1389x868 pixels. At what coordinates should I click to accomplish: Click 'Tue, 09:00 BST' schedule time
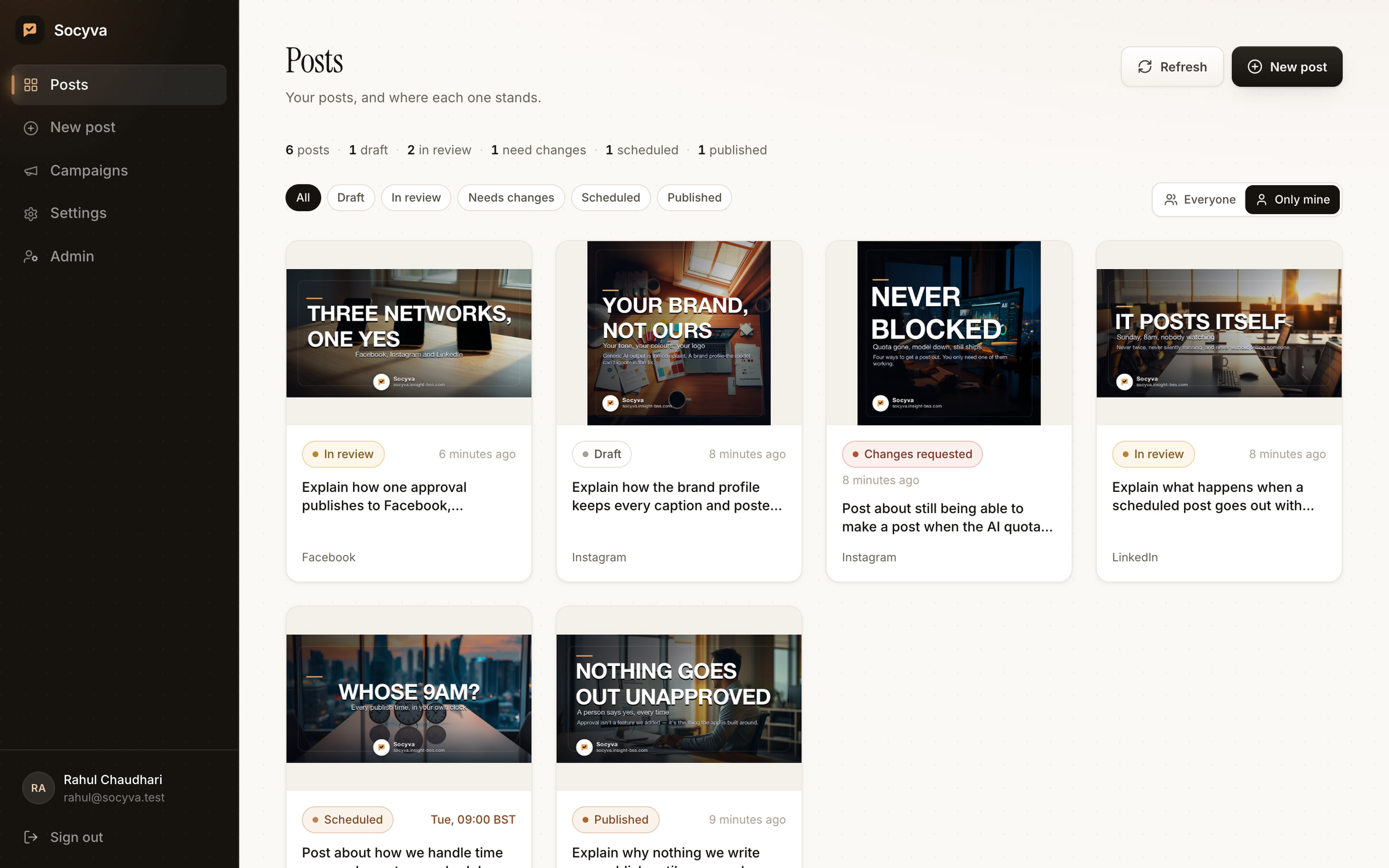473,819
